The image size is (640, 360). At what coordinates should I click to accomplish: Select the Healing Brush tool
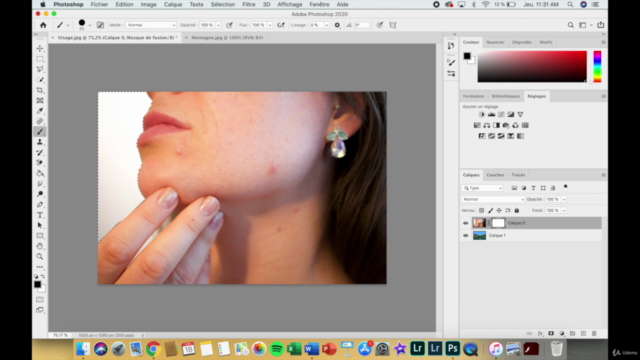click(40, 121)
